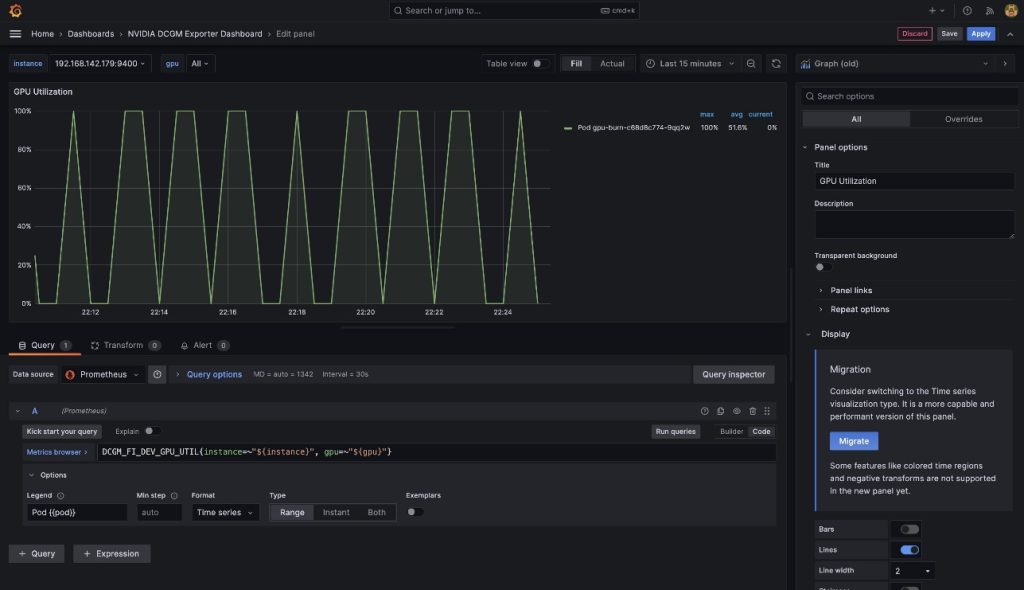Go to Dashboards breadcrumb
This screenshot has width=1024, height=590.
[91, 34]
